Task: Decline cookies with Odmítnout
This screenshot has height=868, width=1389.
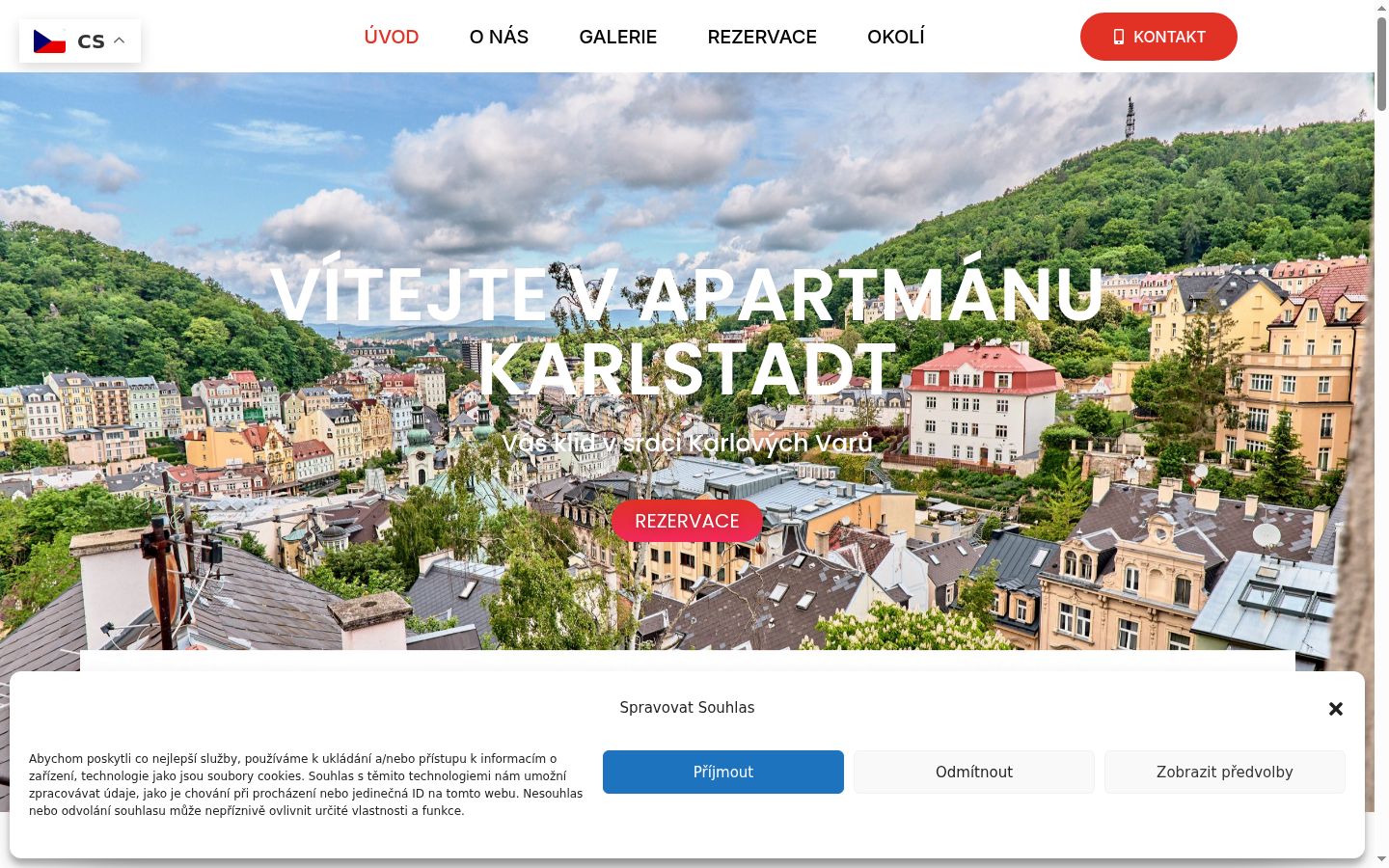Action: coord(974,772)
